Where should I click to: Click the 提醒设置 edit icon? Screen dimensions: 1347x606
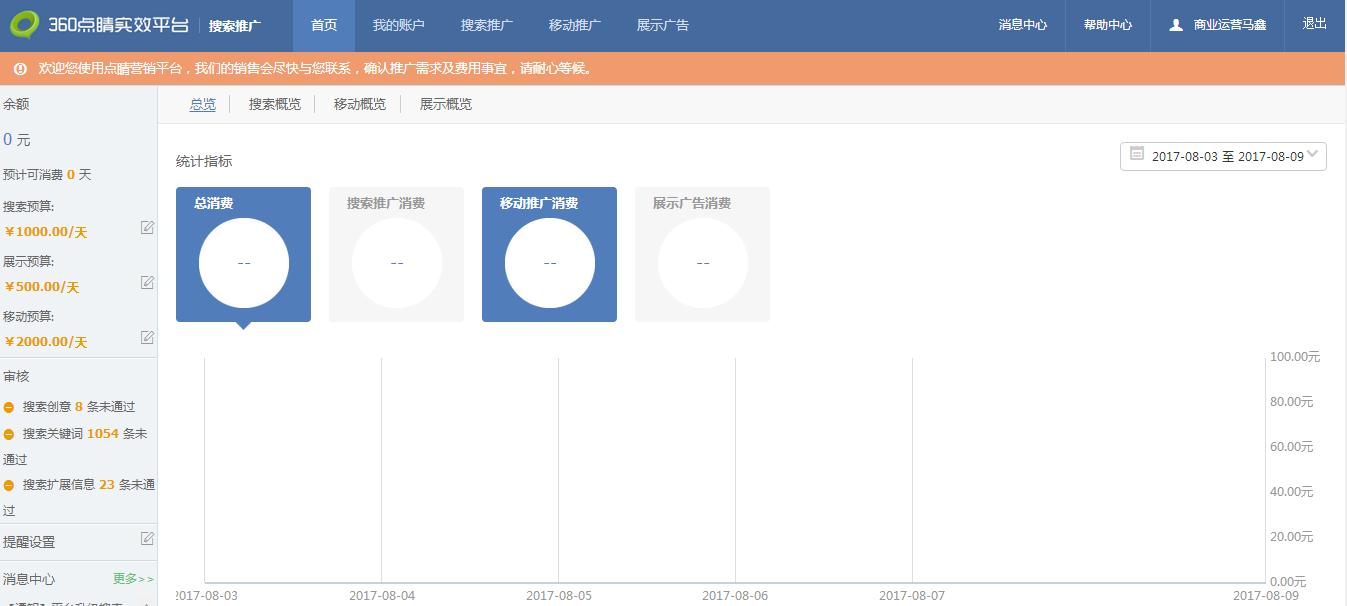pos(147,539)
